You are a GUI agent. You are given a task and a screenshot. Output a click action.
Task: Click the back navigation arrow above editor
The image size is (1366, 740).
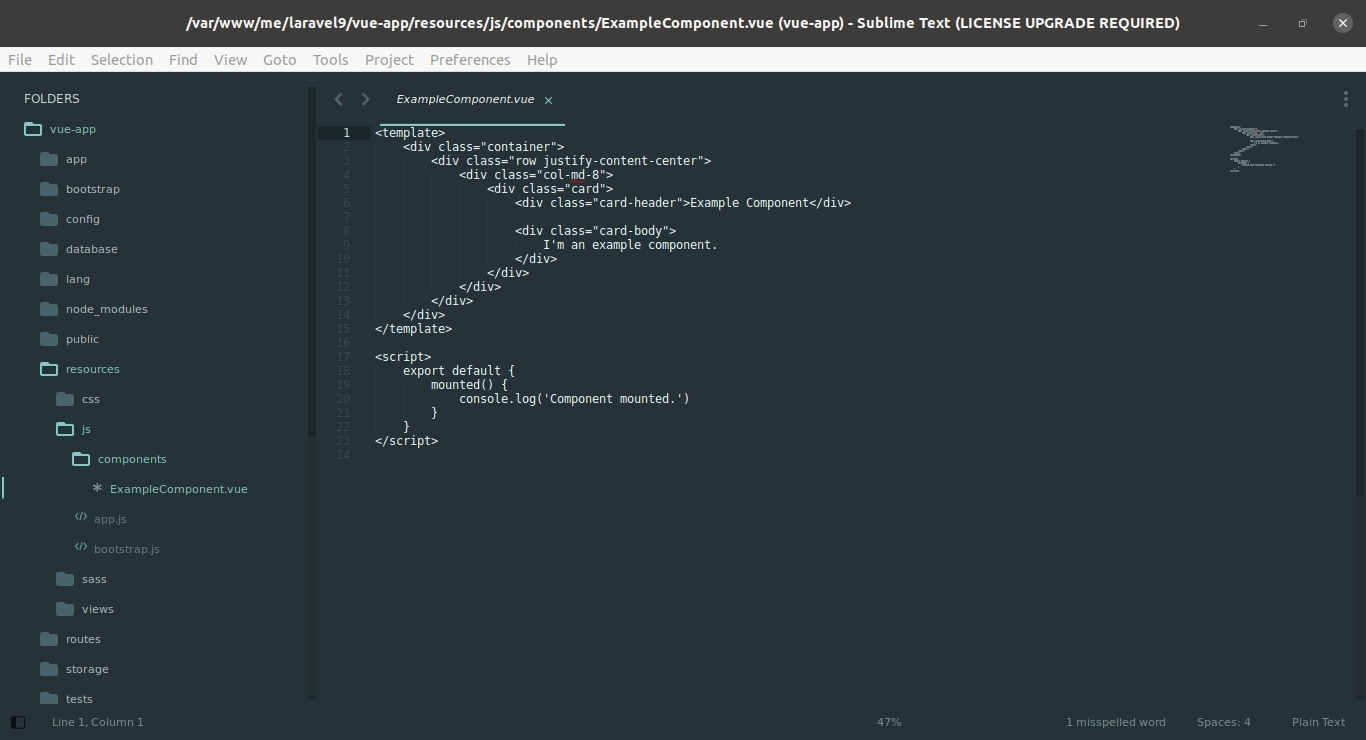tap(338, 99)
